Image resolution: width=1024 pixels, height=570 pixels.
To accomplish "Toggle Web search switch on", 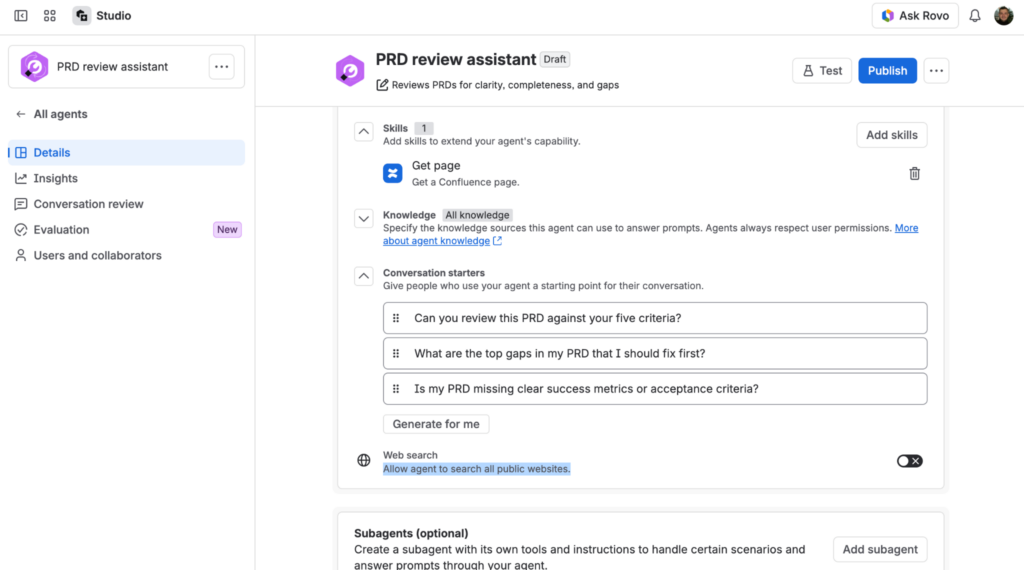I will pyautogui.click(x=909, y=461).
